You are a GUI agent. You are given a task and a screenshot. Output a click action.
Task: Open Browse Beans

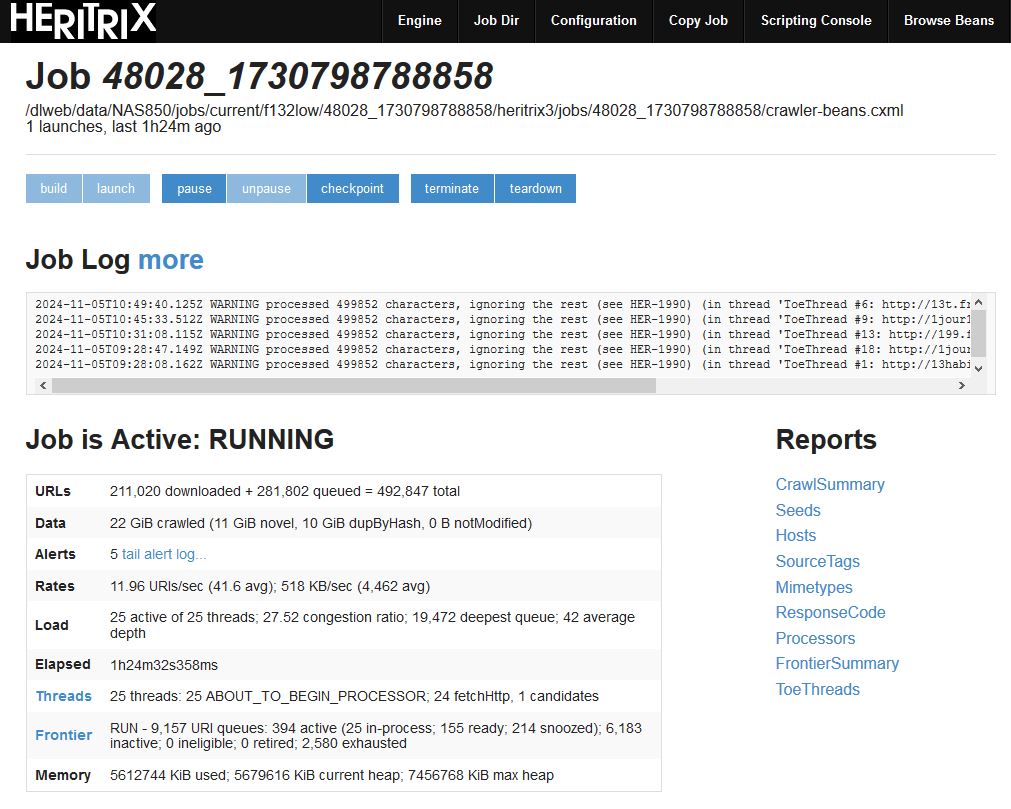click(x=949, y=21)
